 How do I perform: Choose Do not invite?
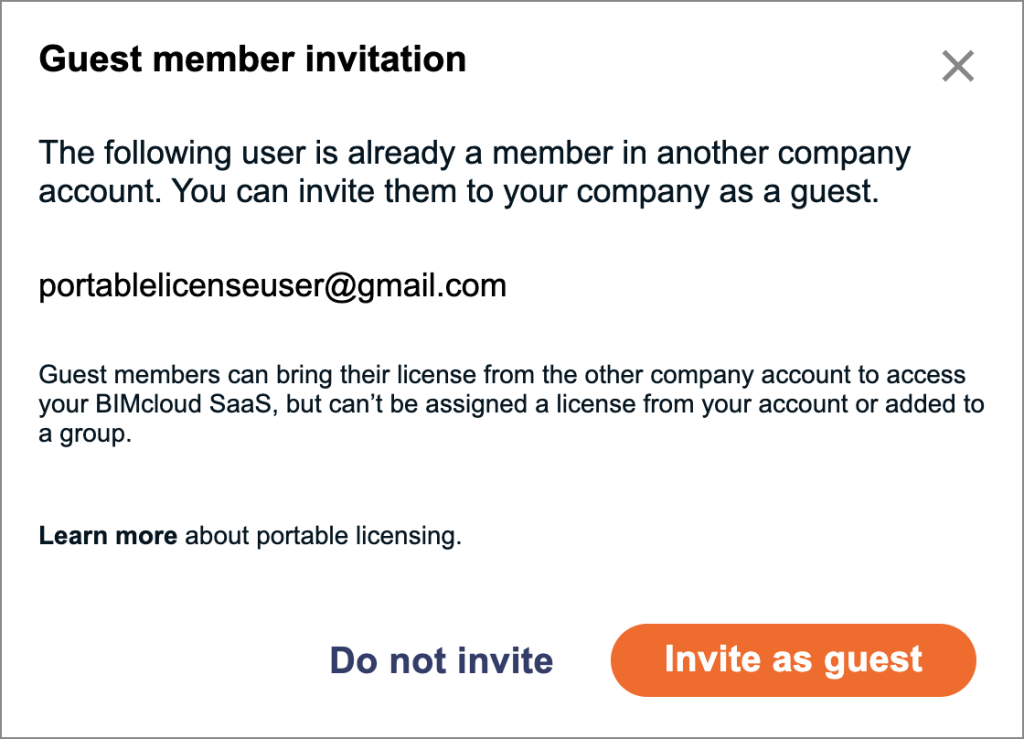[x=441, y=660]
